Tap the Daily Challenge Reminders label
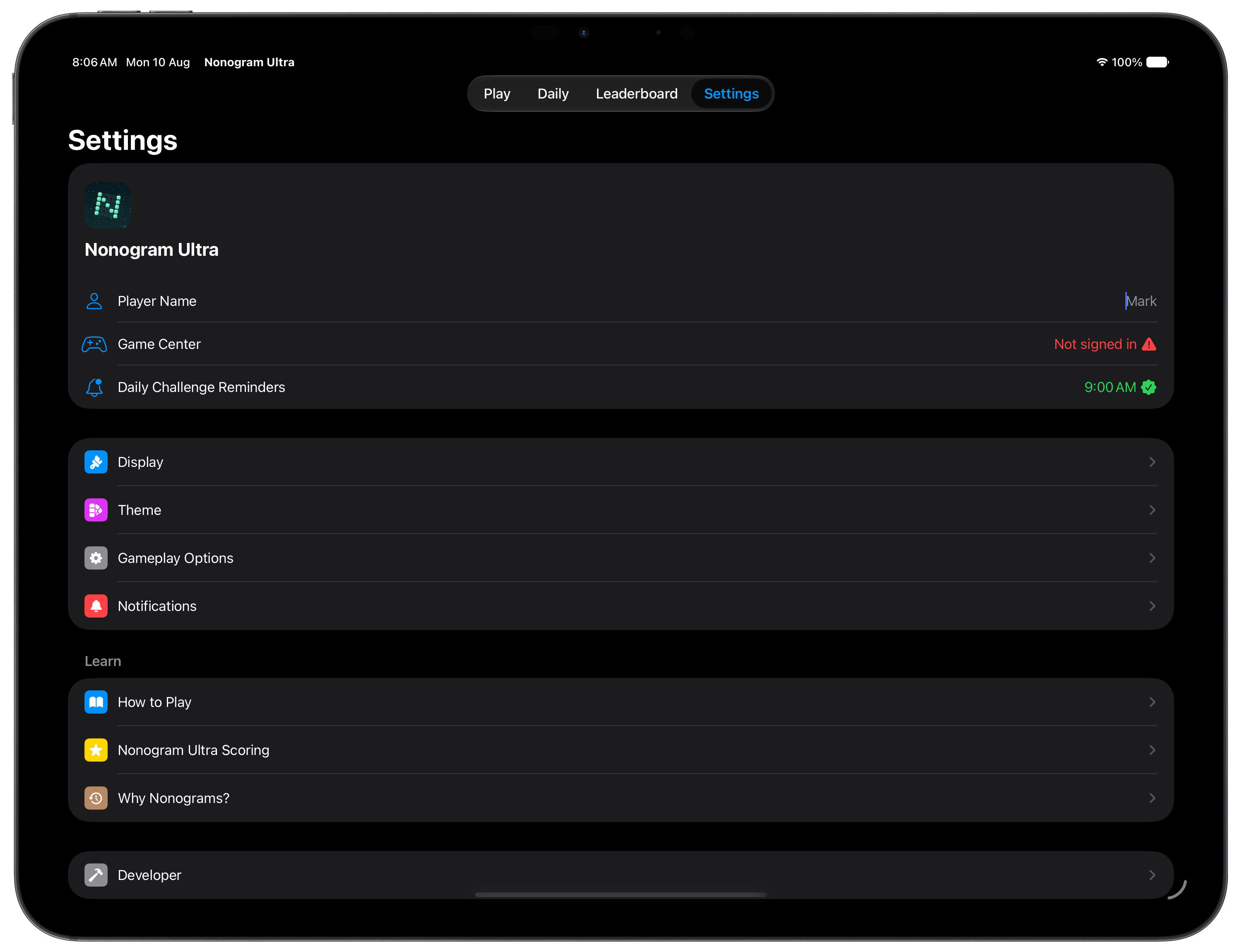The image size is (1242, 952). click(x=201, y=387)
